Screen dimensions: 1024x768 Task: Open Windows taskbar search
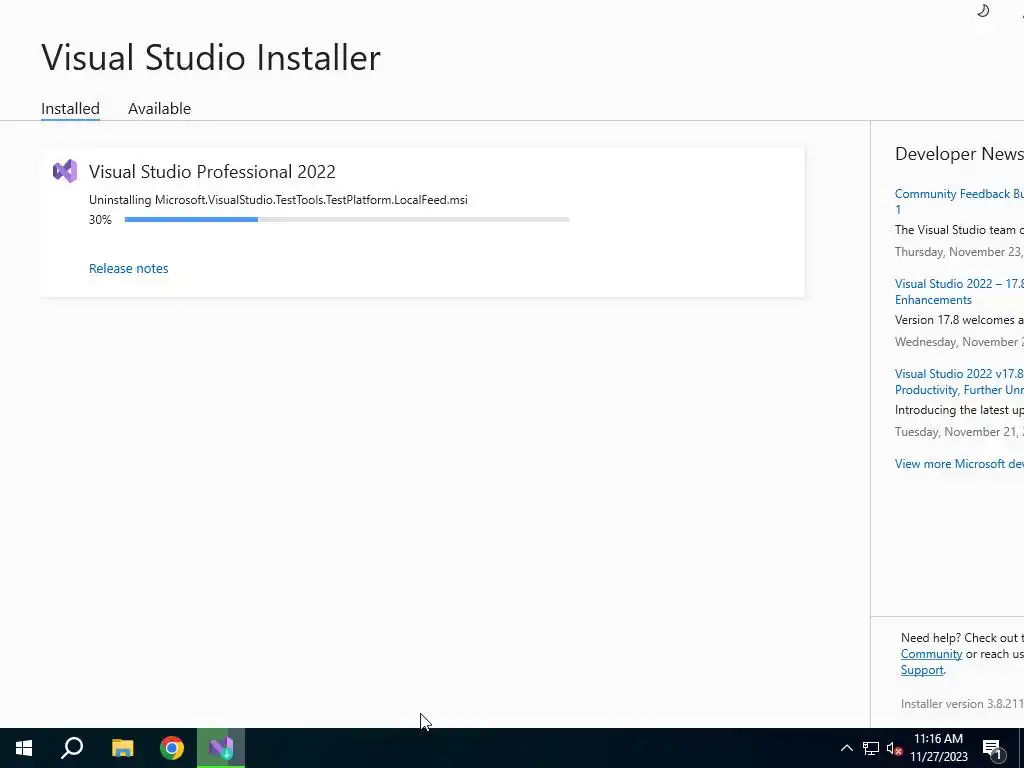pos(72,748)
